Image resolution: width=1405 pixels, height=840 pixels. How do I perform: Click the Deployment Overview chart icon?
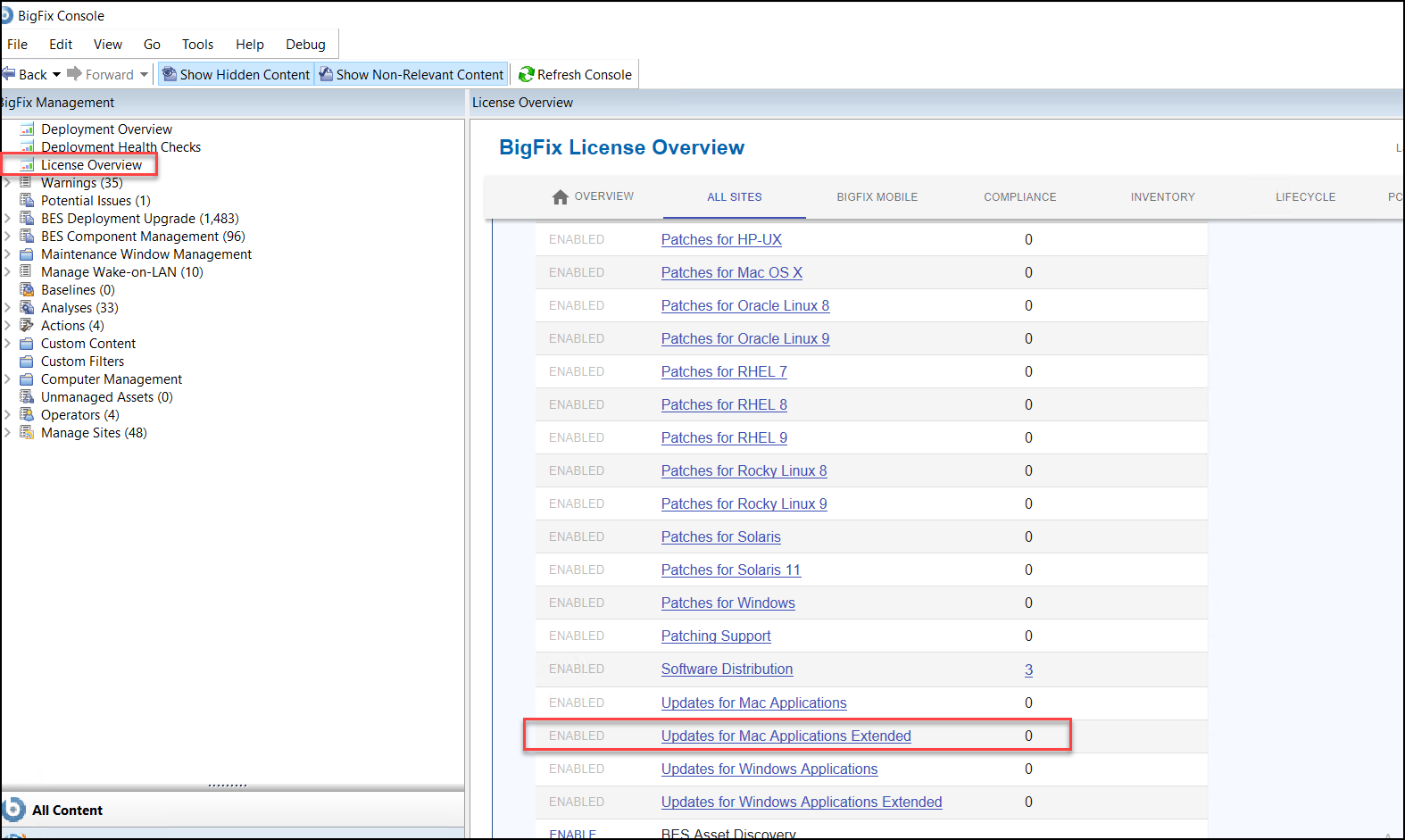pyautogui.click(x=27, y=129)
